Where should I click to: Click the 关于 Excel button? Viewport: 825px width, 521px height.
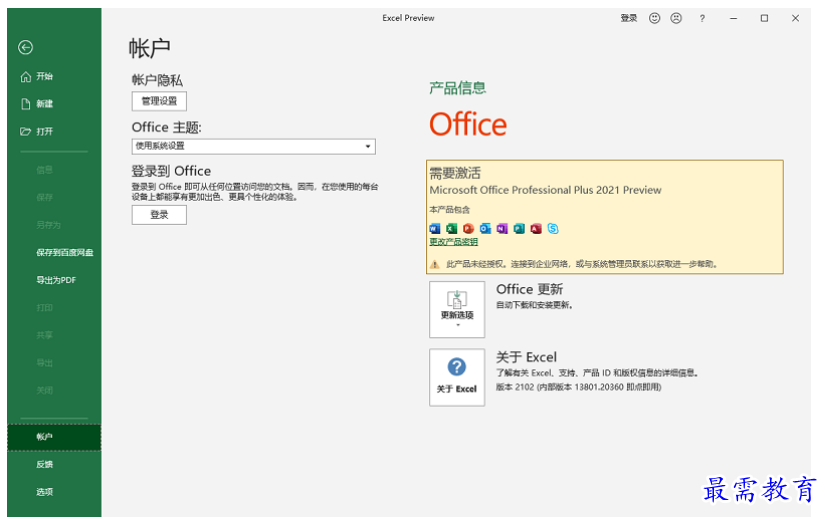457,377
